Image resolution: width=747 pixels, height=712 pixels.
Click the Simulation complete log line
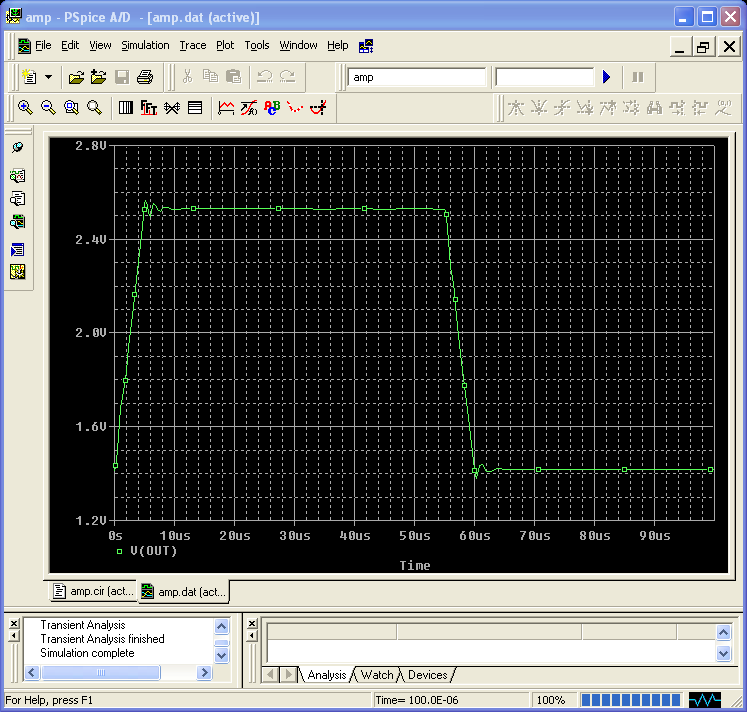coord(87,653)
